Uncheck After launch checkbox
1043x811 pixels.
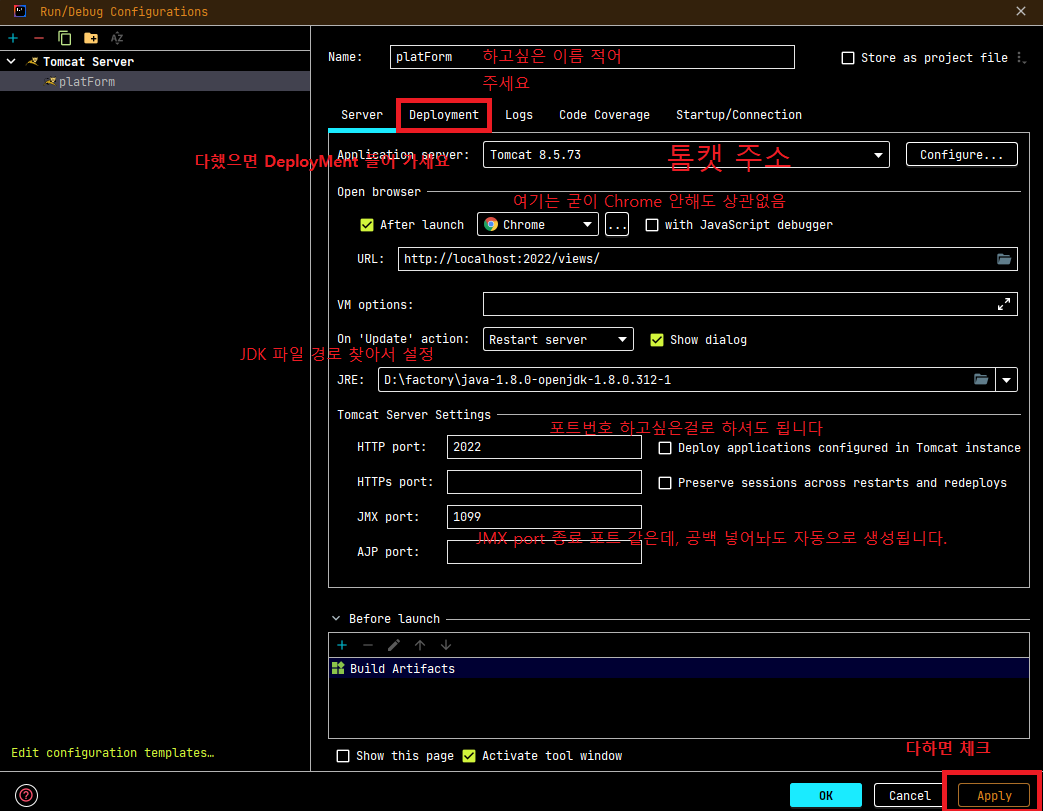pos(367,225)
